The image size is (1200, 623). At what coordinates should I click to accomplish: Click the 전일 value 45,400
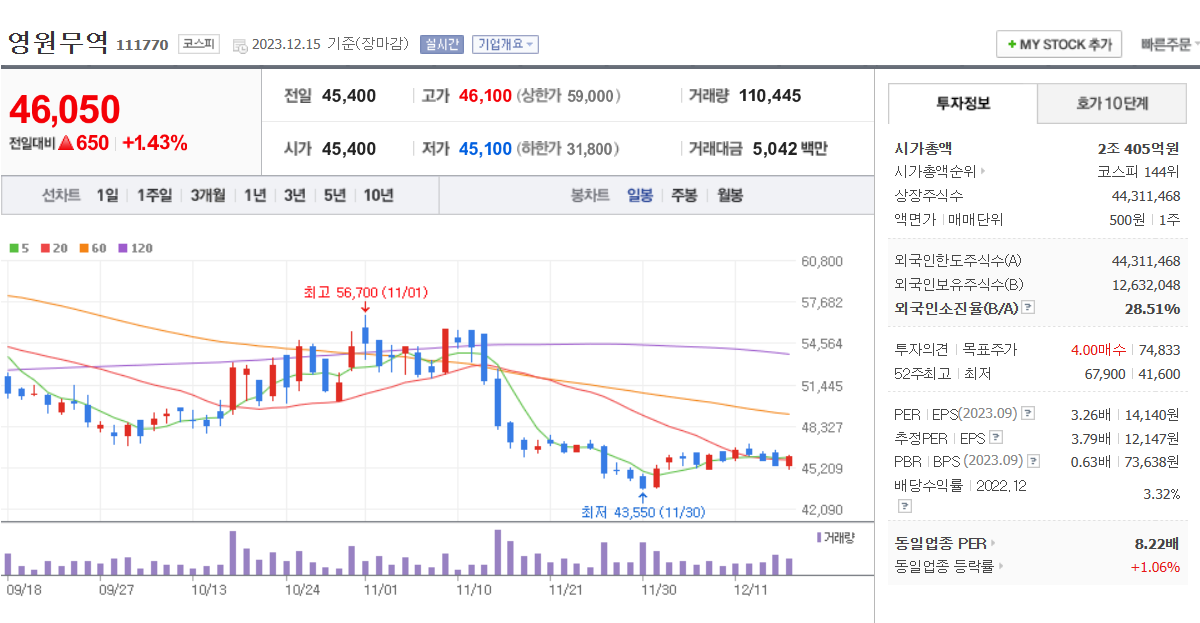[x=349, y=96]
